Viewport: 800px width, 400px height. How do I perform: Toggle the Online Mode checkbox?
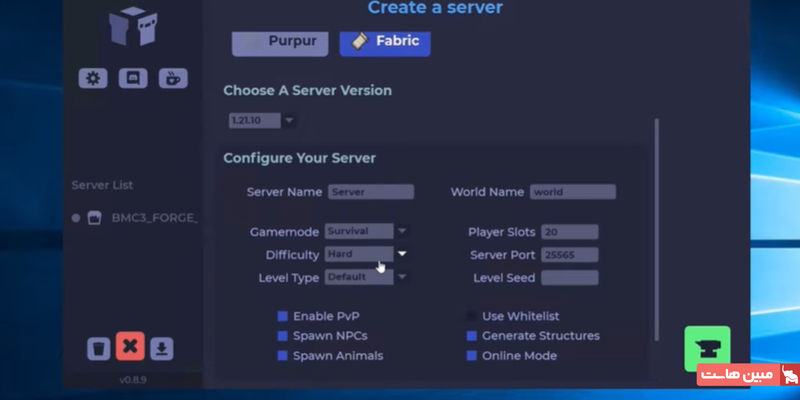click(472, 356)
